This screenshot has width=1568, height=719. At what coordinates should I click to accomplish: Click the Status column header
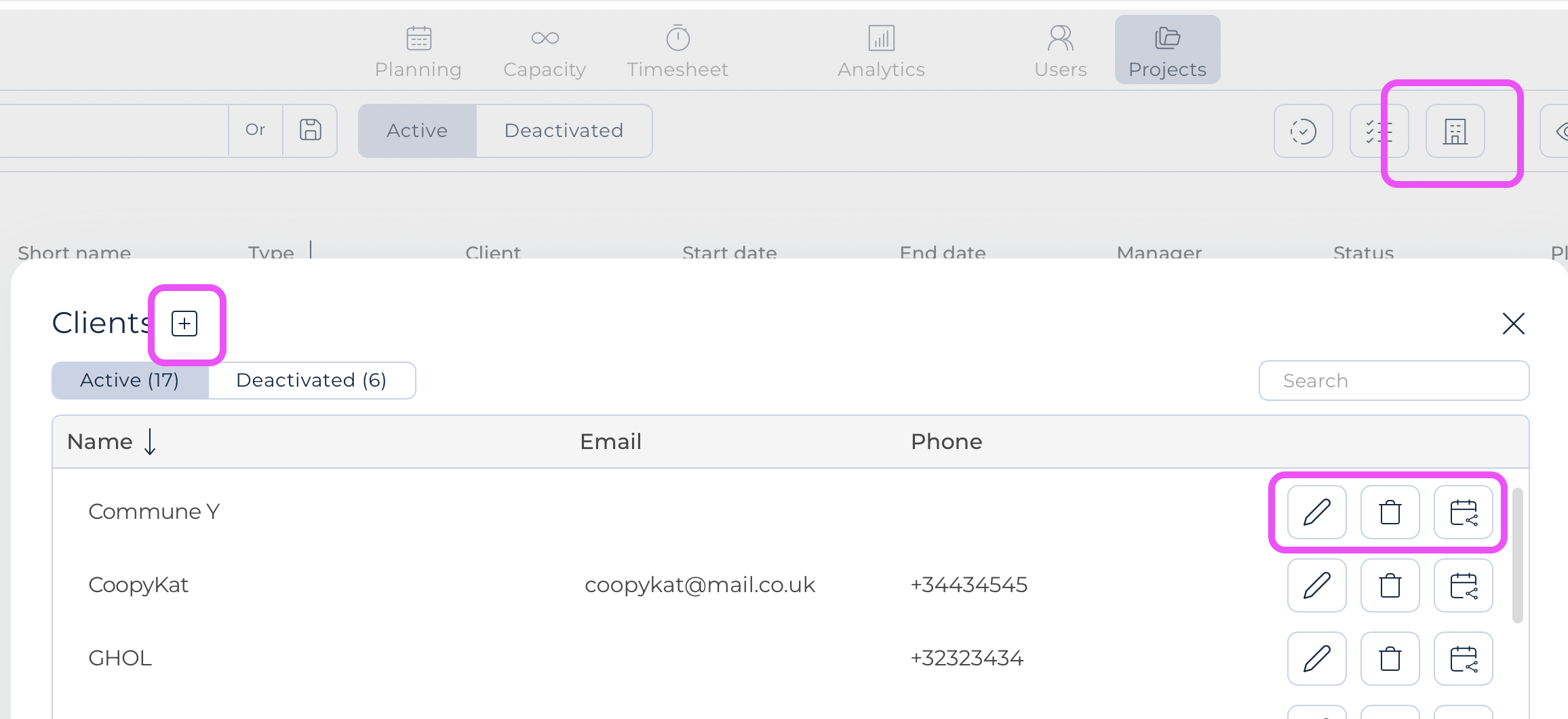pos(1363,252)
